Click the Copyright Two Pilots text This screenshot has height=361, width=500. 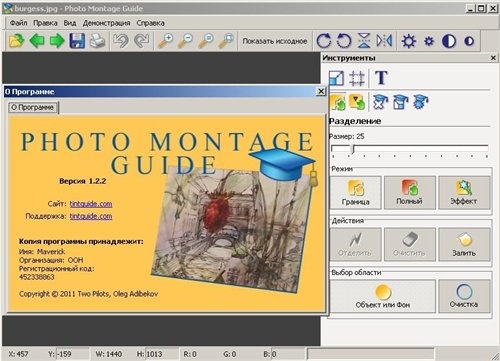88,294
